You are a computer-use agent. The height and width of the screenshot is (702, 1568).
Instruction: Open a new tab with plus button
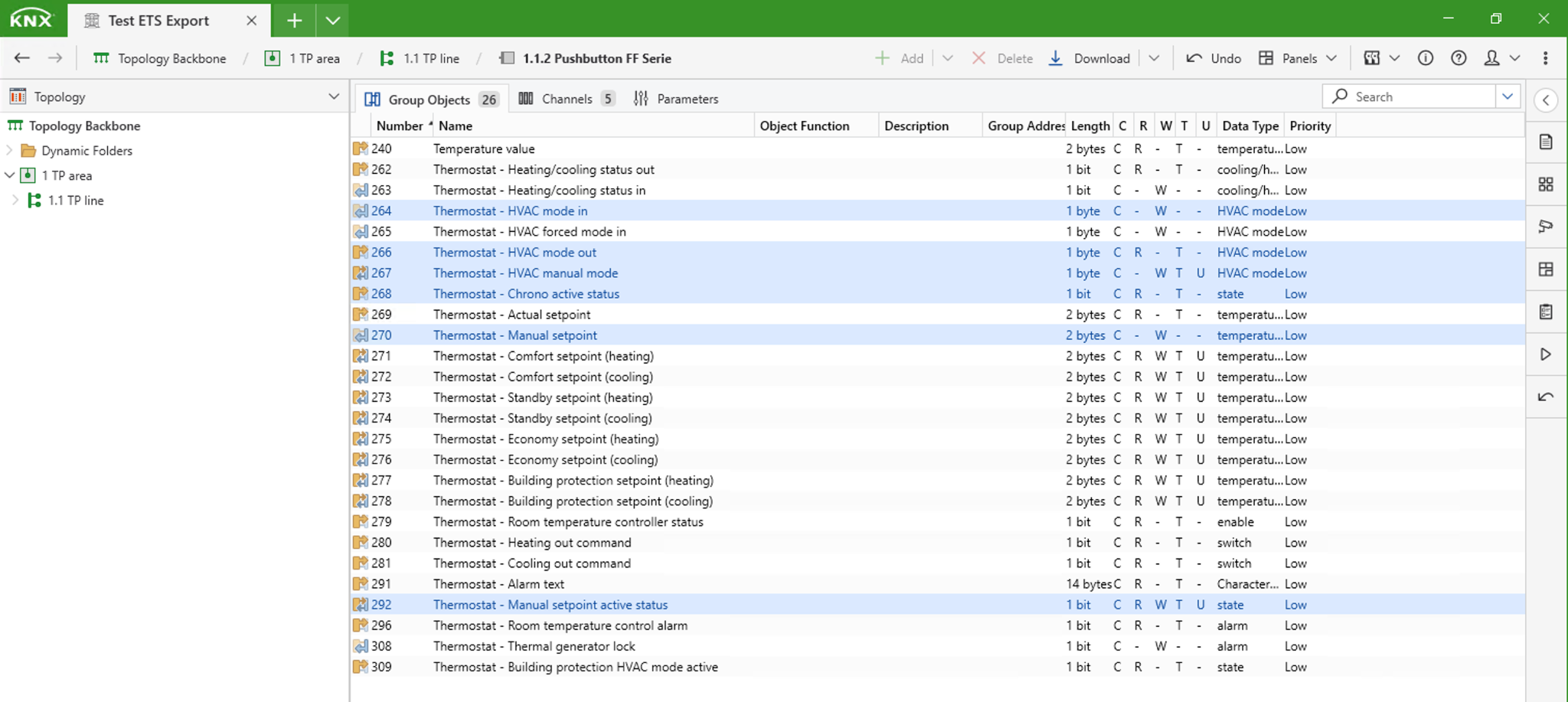tap(294, 21)
